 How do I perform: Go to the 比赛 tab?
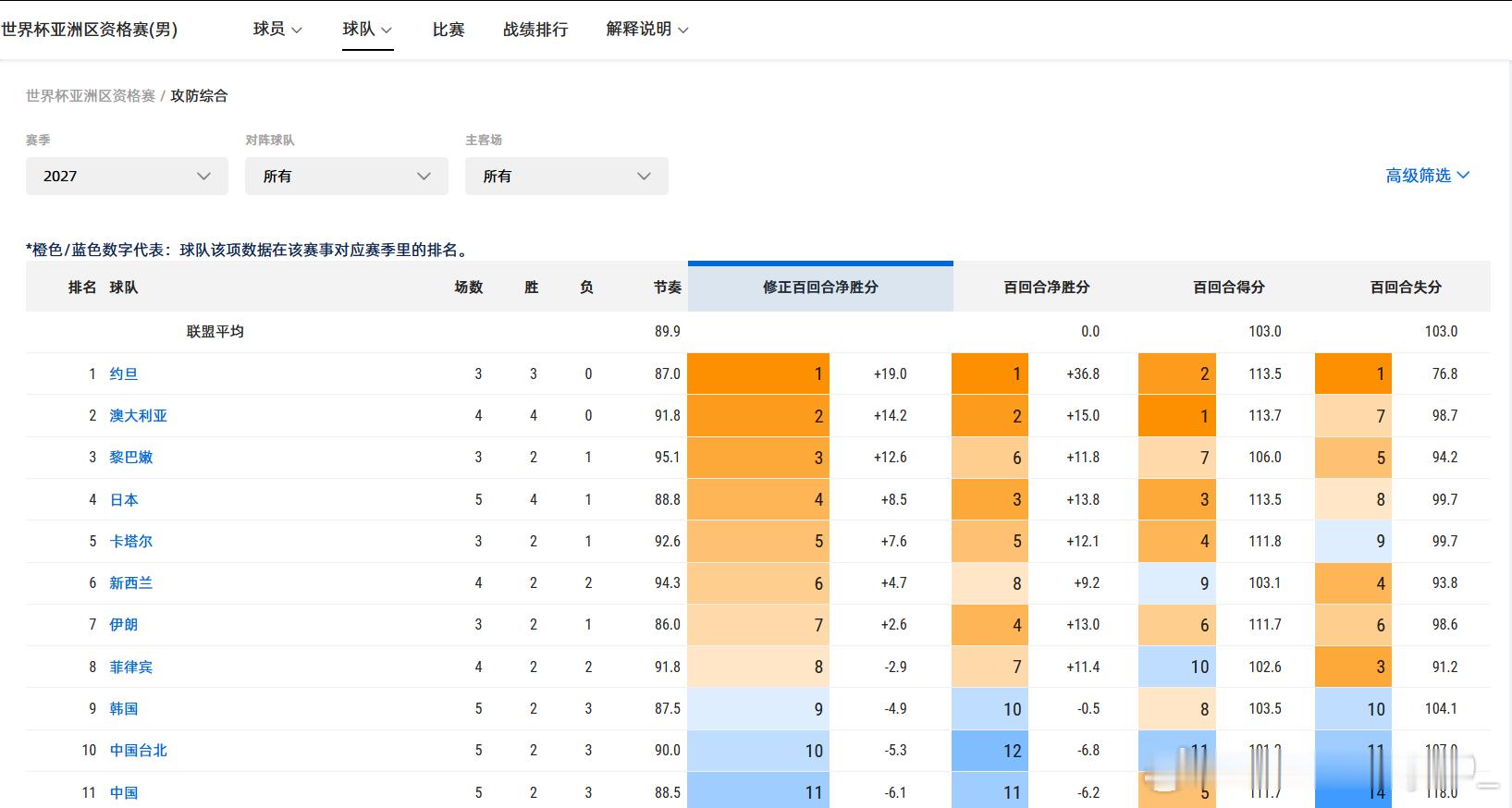(449, 30)
